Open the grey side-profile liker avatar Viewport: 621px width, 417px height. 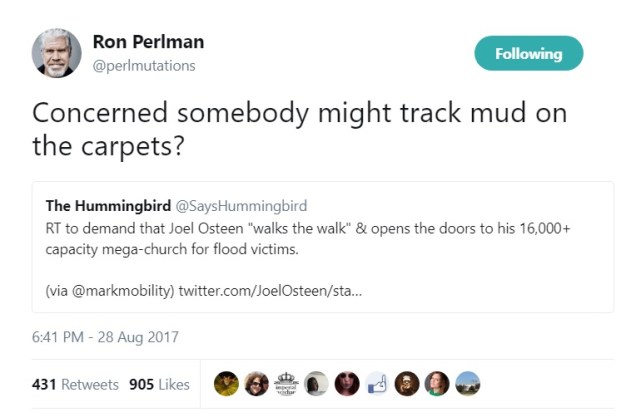point(317,384)
